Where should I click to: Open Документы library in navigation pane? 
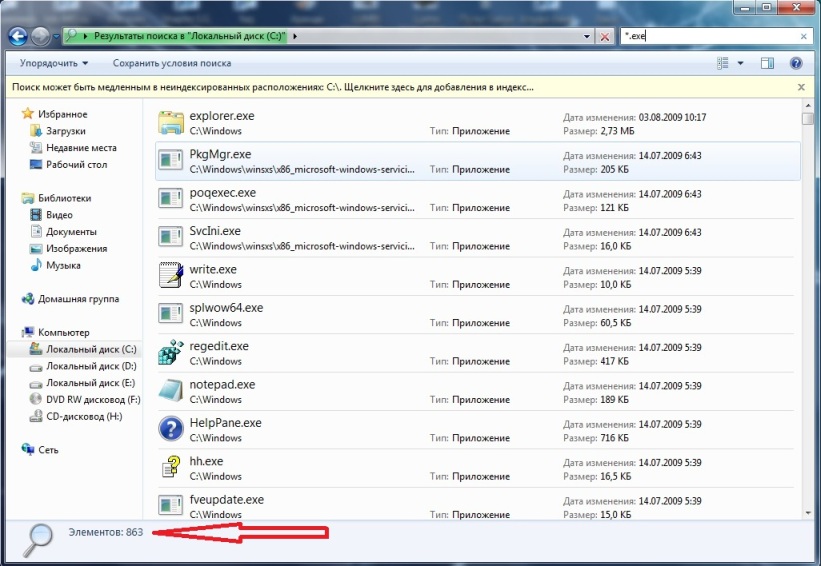(71, 232)
